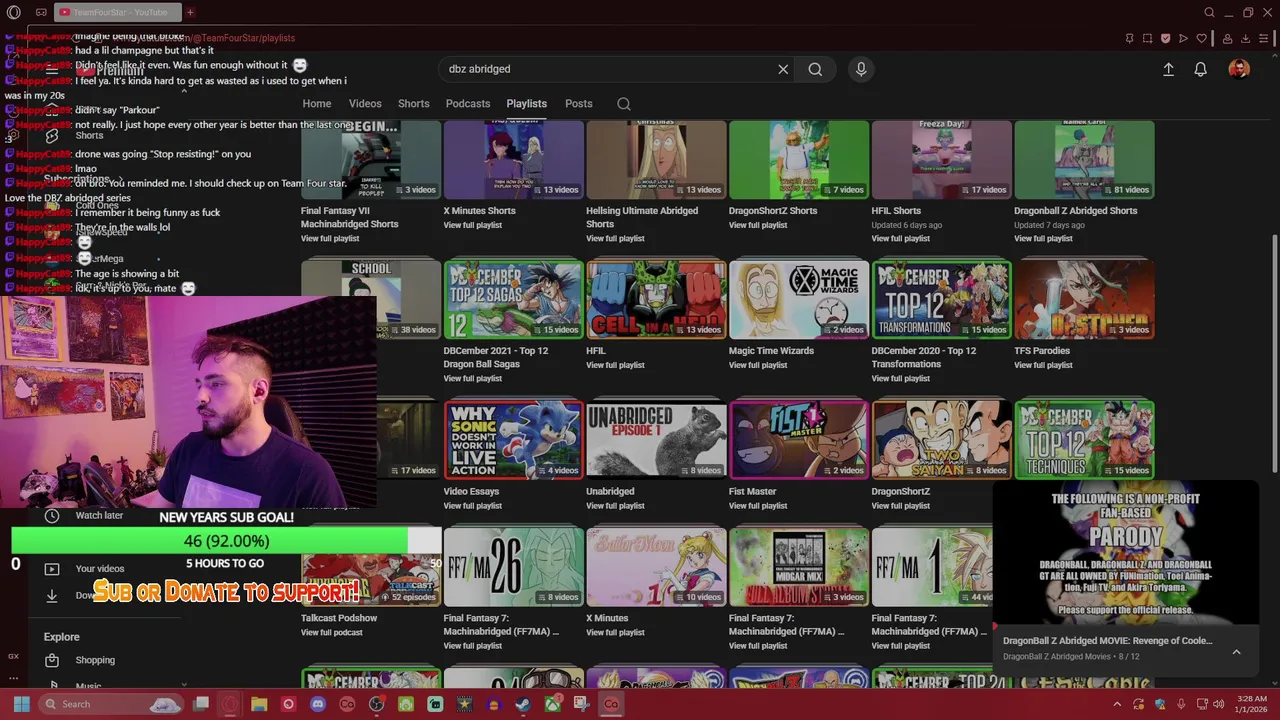This screenshot has width=1280, height=720.
Task: Open Xbox app from the taskbar
Action: coord(552,704)
